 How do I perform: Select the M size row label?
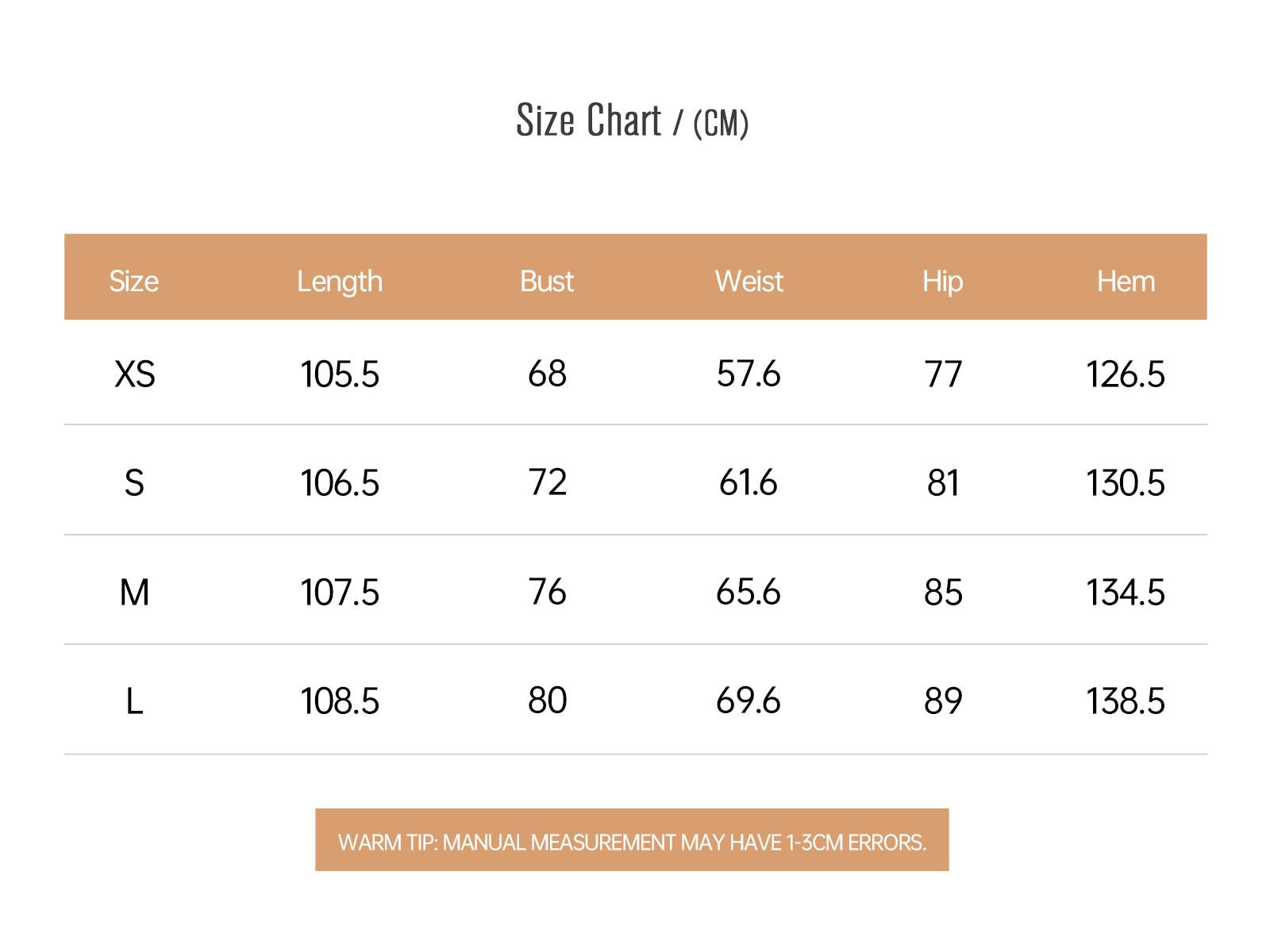(134, 592)
